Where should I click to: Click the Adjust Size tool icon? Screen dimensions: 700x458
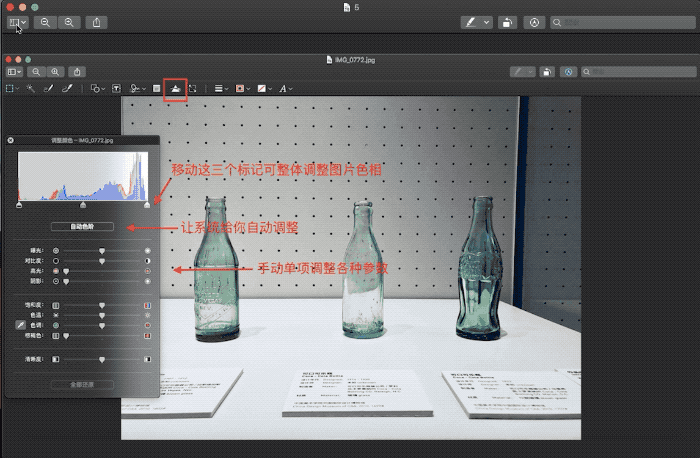192,88
